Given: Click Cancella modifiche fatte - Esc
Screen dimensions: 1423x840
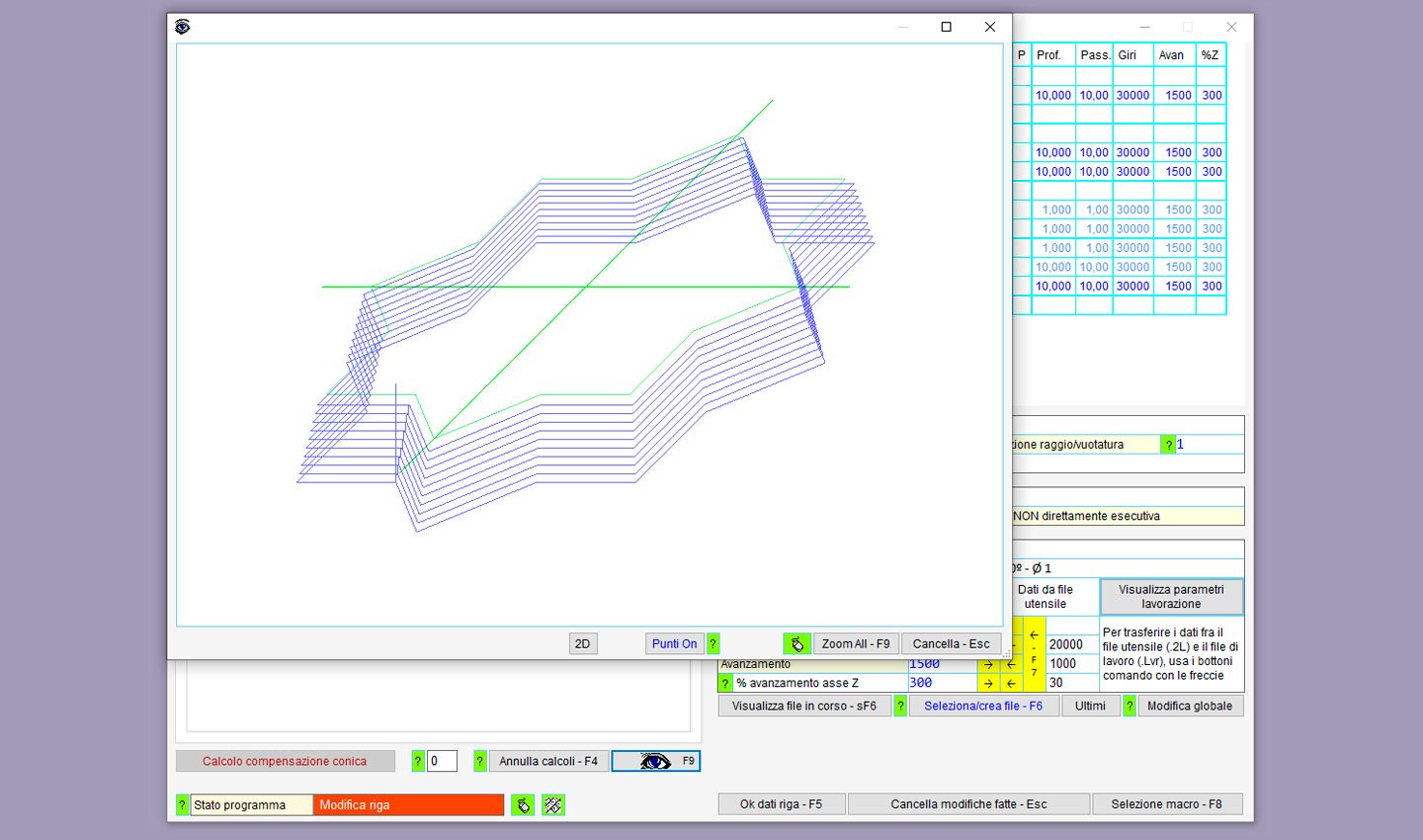Looking at the screenshot, I should coord(968,804).
